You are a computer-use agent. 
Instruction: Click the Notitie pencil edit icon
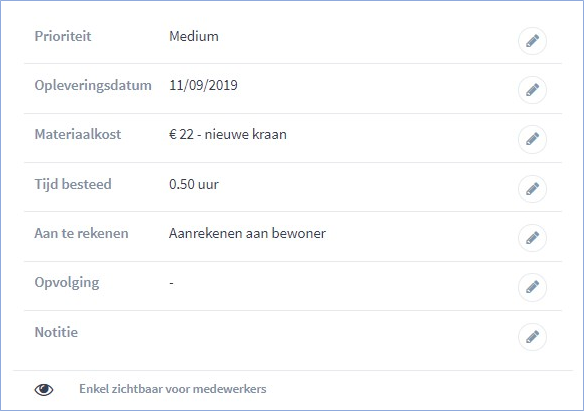coord(532,337)
